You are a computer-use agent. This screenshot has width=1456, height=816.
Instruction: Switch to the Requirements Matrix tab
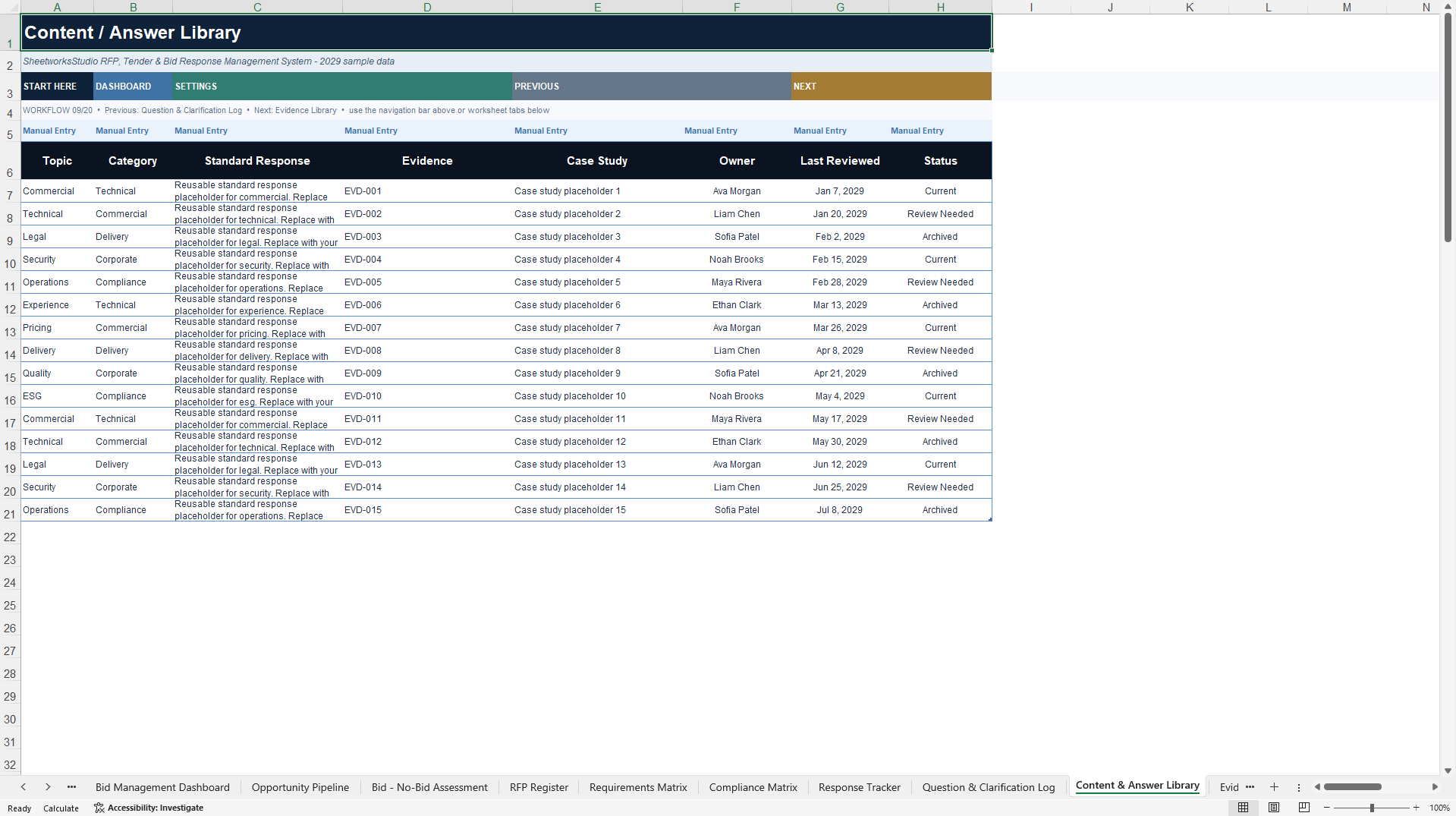pyautogui.click(x=638, y=787)
